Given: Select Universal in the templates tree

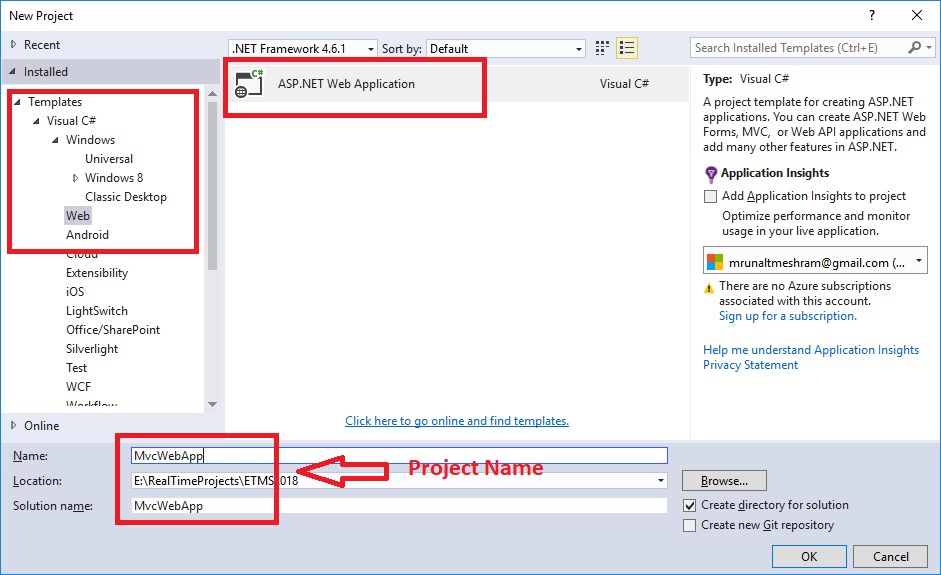Looking at the screenshot, I should [109, 159].
